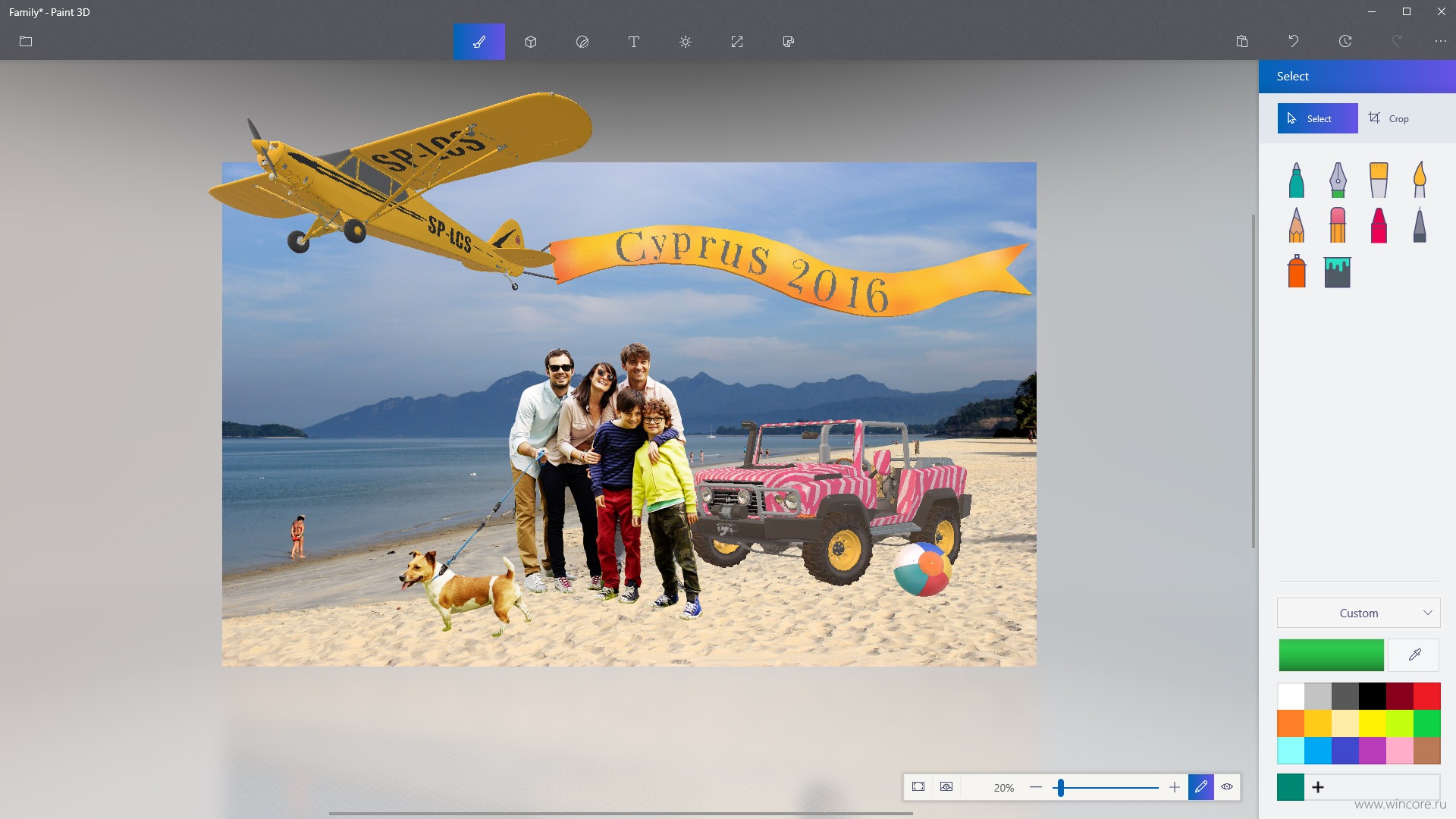Expand the Custom color dropdown

[x=1358, y=612]
